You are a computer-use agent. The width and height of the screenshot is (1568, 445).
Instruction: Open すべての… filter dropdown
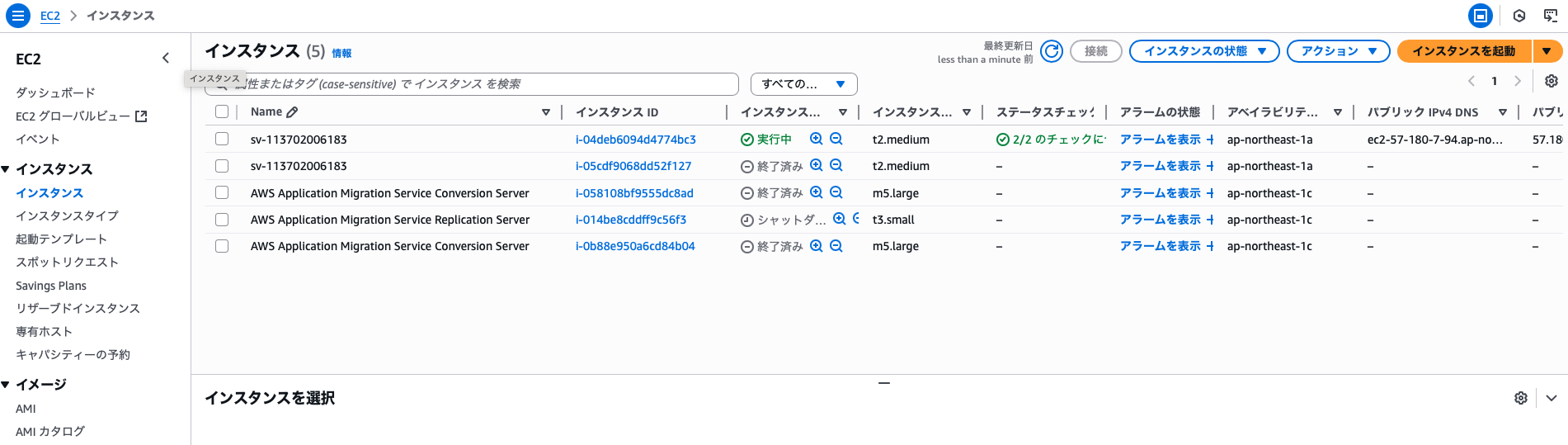click(x=804, y=84)
